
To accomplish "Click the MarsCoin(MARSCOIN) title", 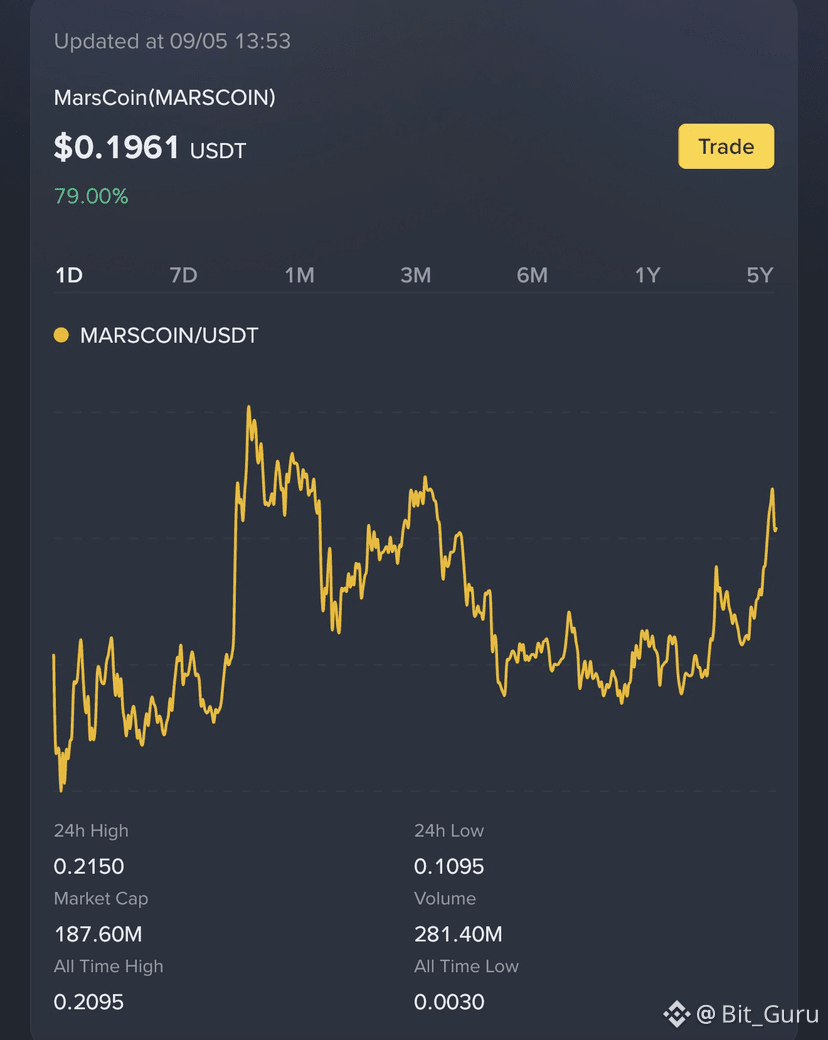I will (x=165, y=98).
